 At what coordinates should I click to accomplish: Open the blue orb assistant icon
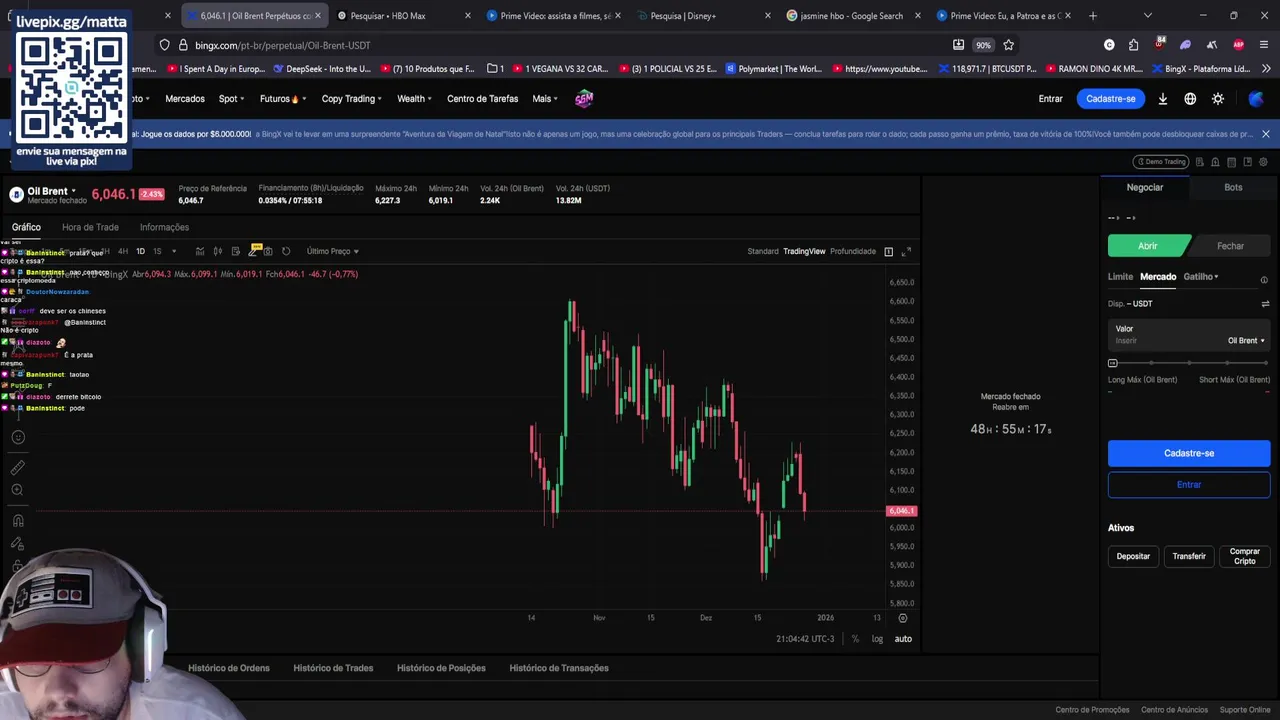tap(1256, 99)
